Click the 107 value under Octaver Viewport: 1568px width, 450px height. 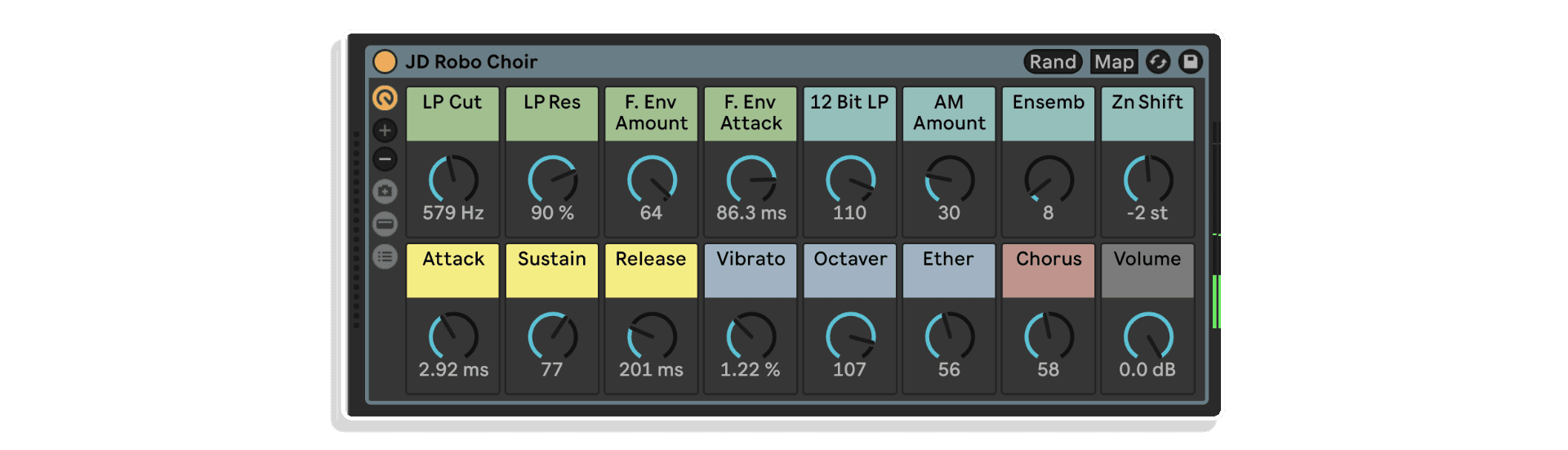click(x=849, y=370)
